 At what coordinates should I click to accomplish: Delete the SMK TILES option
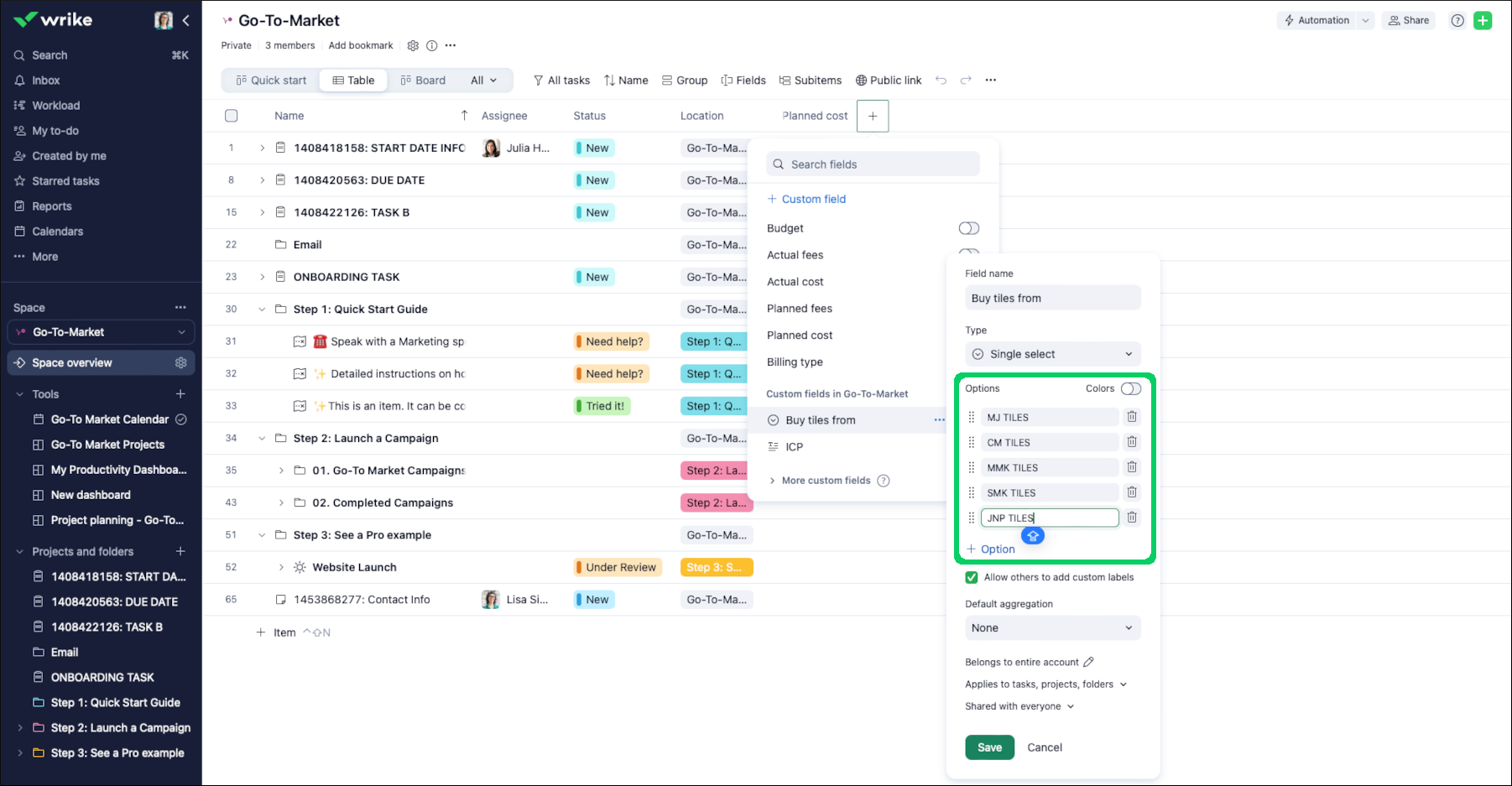1132,492
